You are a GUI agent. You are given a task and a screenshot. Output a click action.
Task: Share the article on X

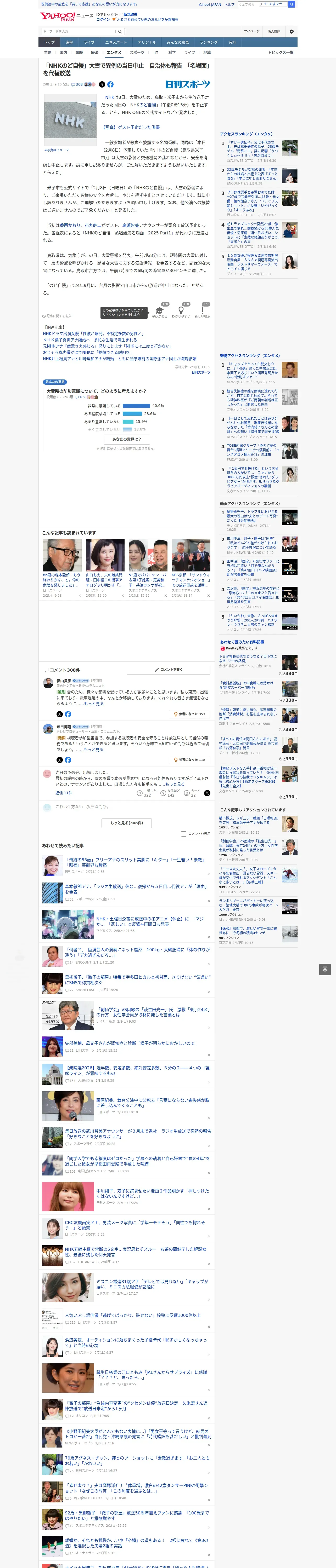coord(102,85)
